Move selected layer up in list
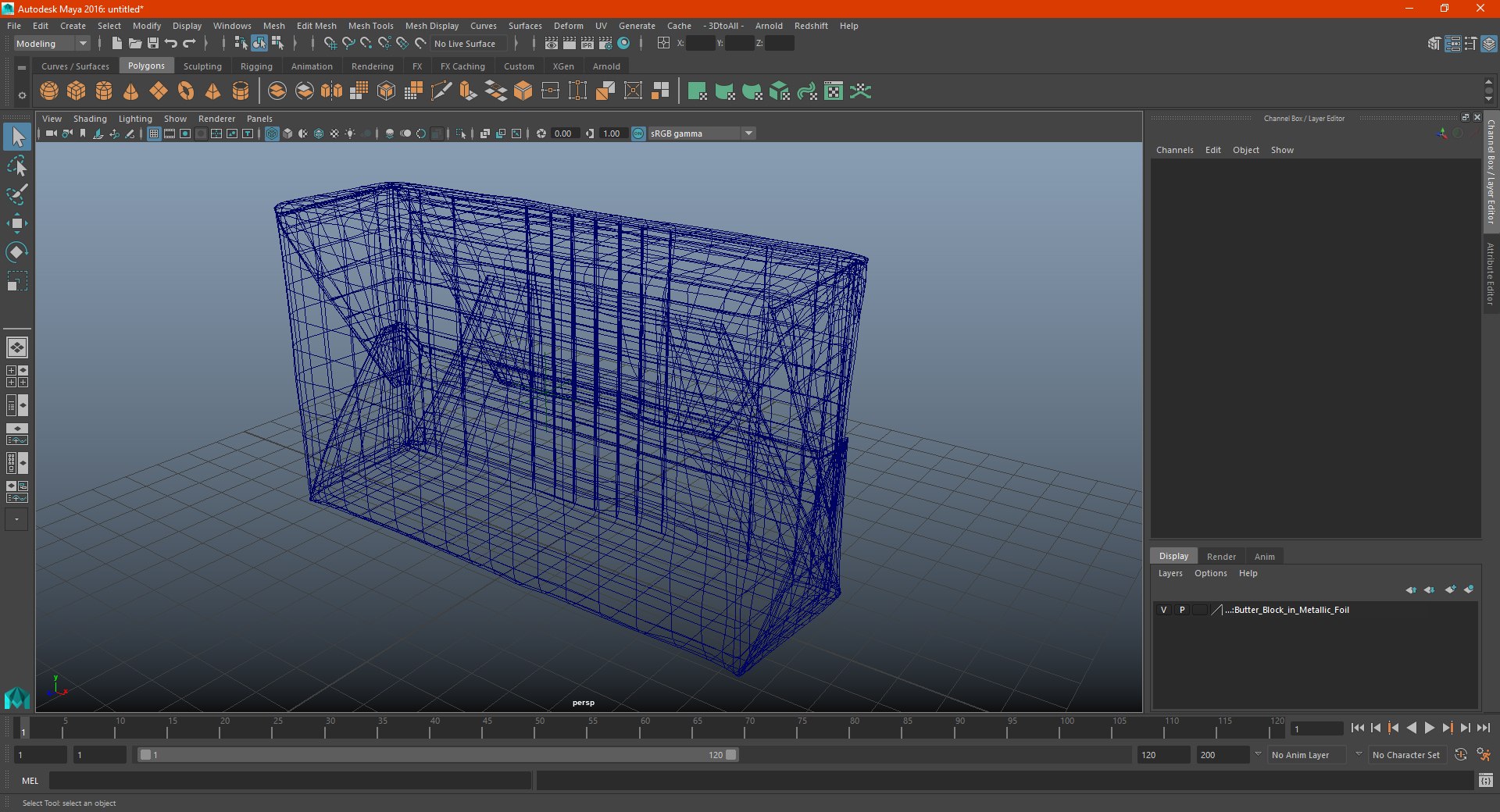1500x812 pixels. (1410, 589)
